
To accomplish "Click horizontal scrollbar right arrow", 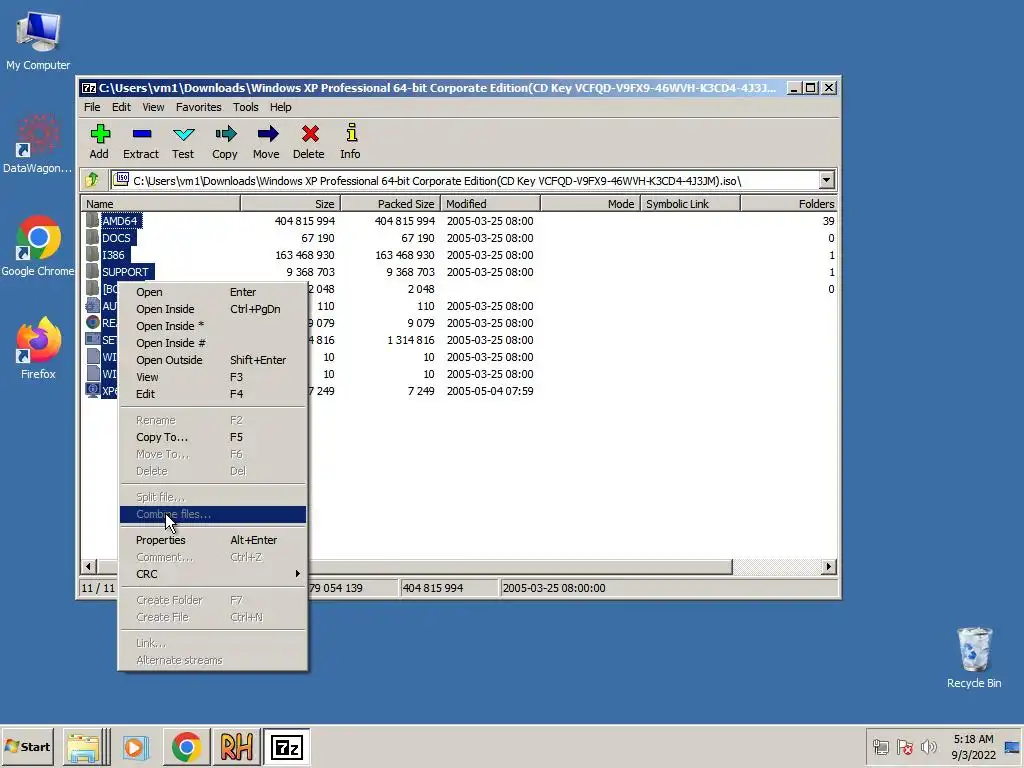I will [x=829, y=566].
